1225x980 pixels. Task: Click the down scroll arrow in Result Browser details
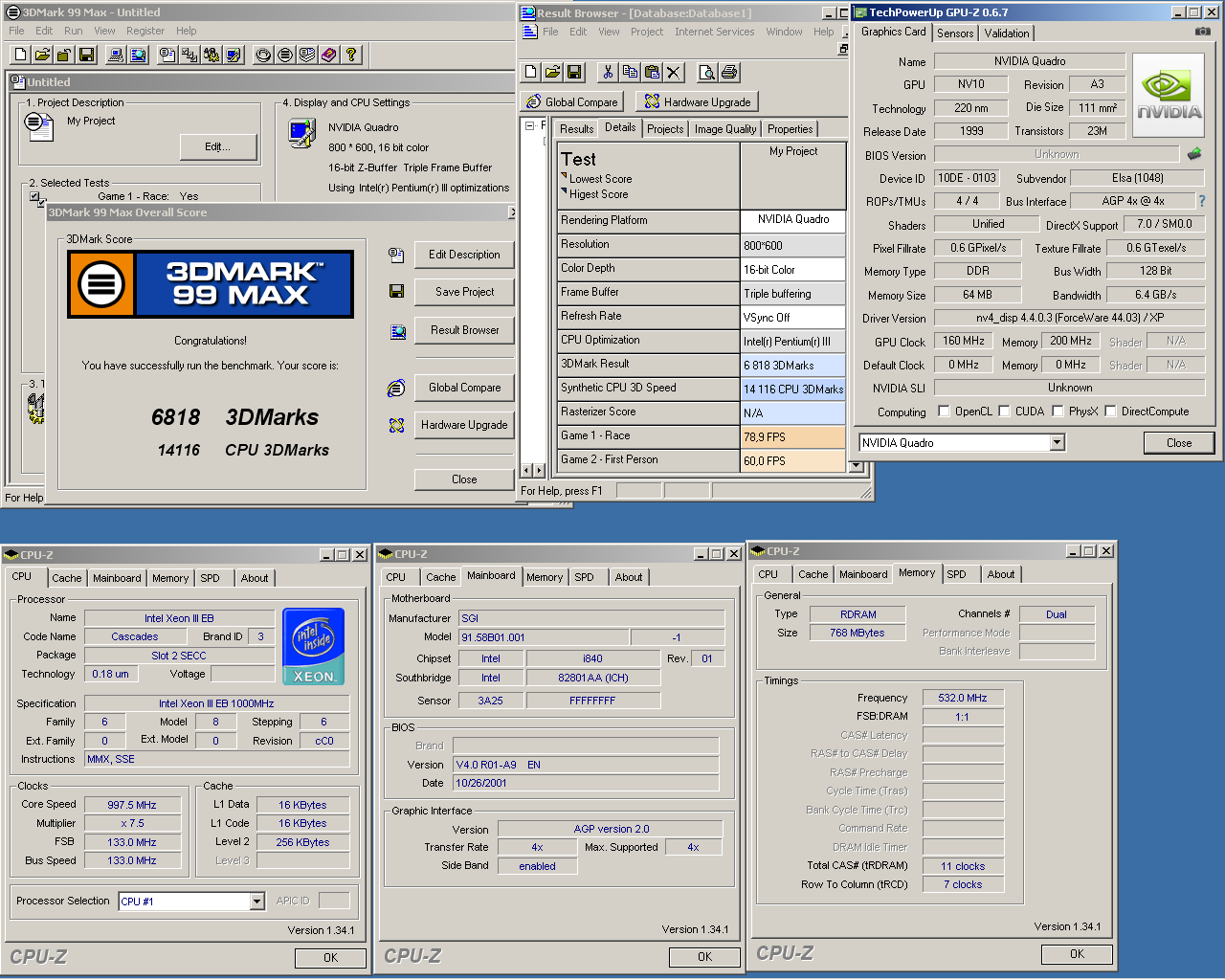(x=856, y=466)
